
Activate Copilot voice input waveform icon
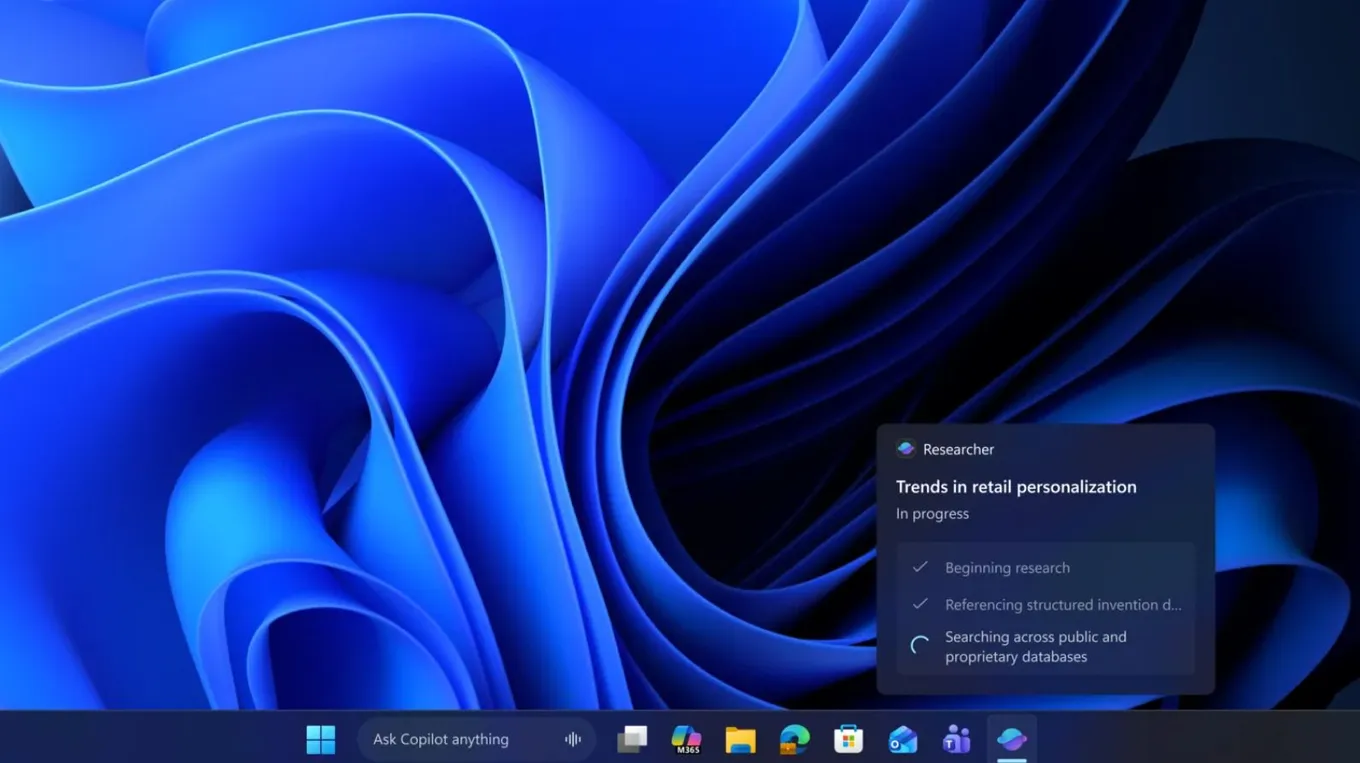click(x=573, y=739)
